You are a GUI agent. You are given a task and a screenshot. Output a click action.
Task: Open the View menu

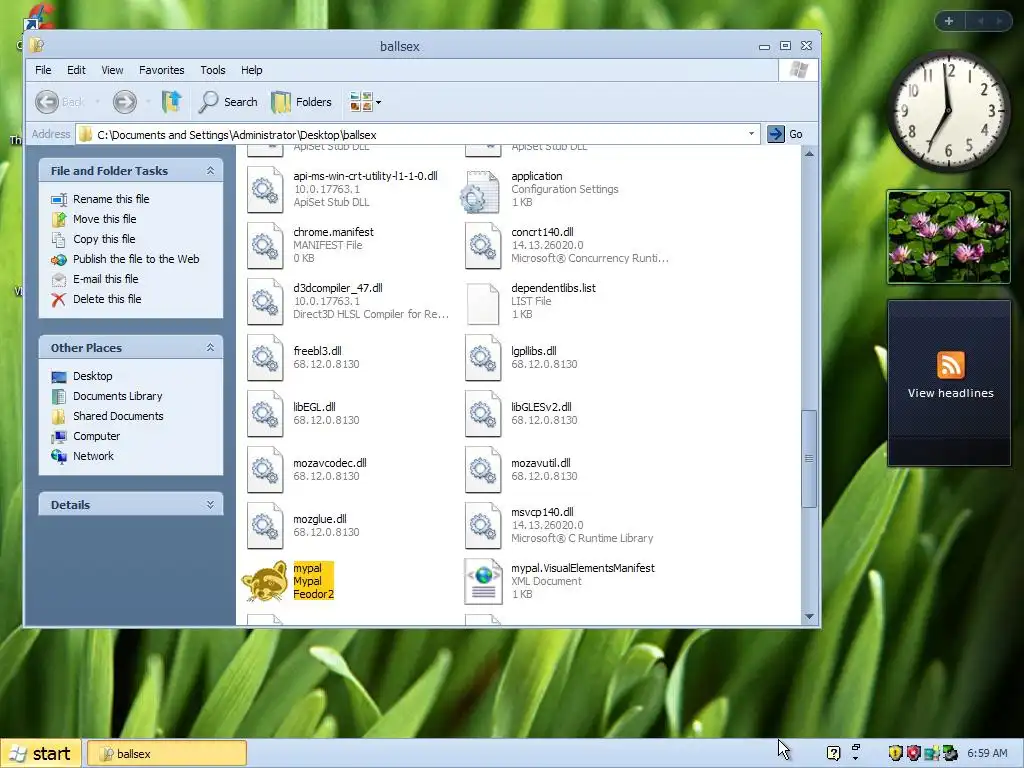coord(112,70)
